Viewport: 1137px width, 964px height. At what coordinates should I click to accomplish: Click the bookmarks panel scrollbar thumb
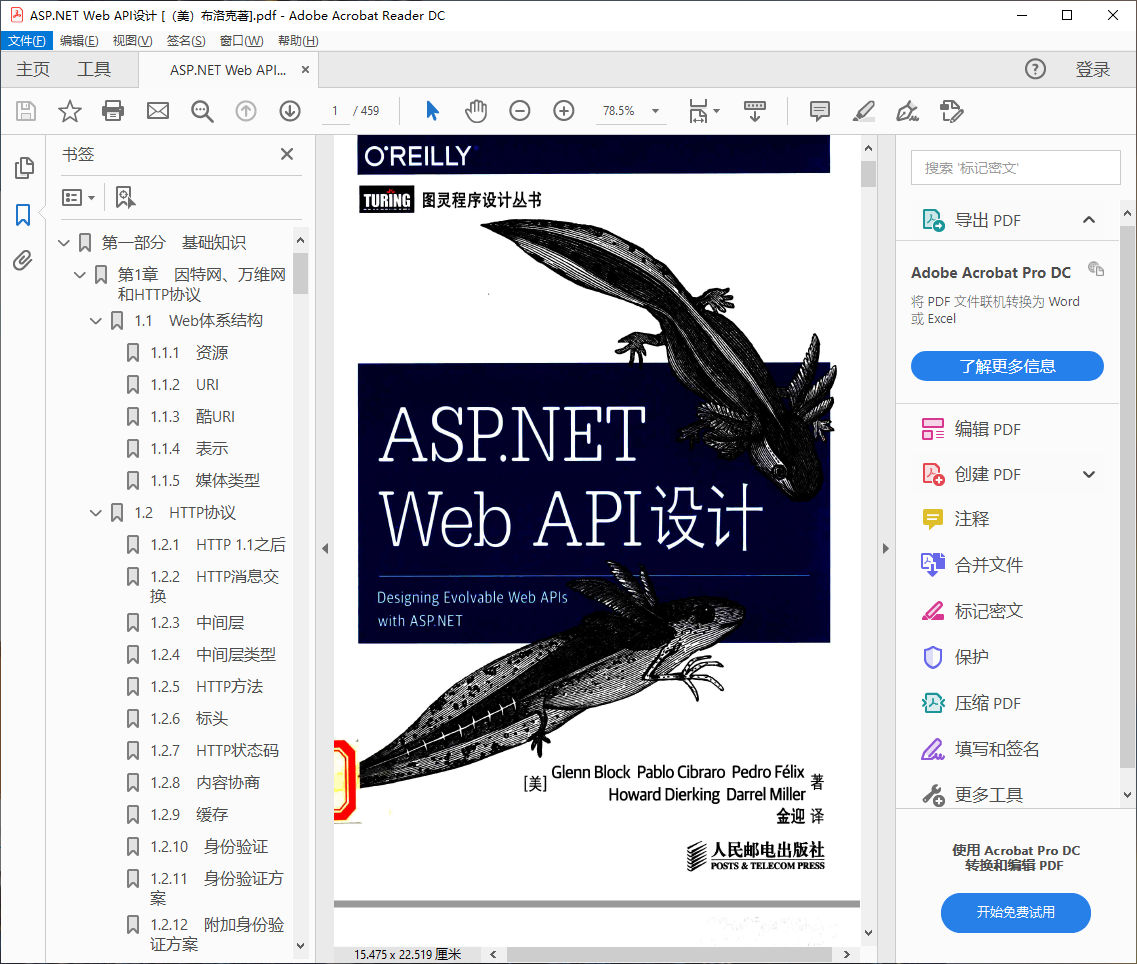(x=300, y=273)
